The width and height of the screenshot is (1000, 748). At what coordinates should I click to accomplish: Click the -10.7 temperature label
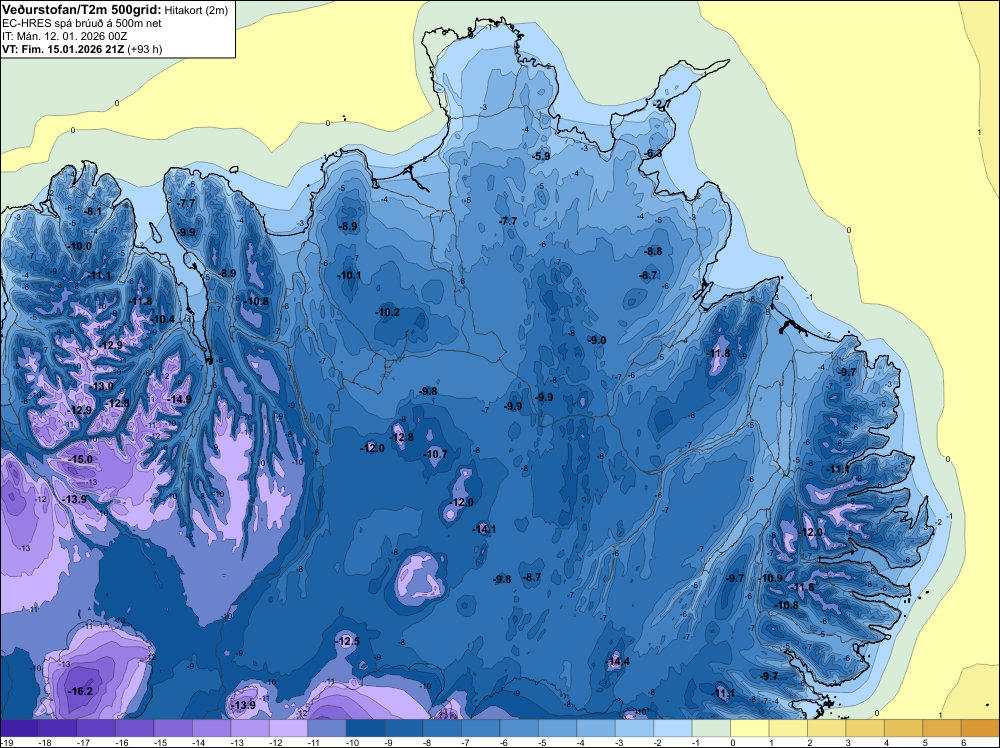pyautogui.click(x=436, y=454)
